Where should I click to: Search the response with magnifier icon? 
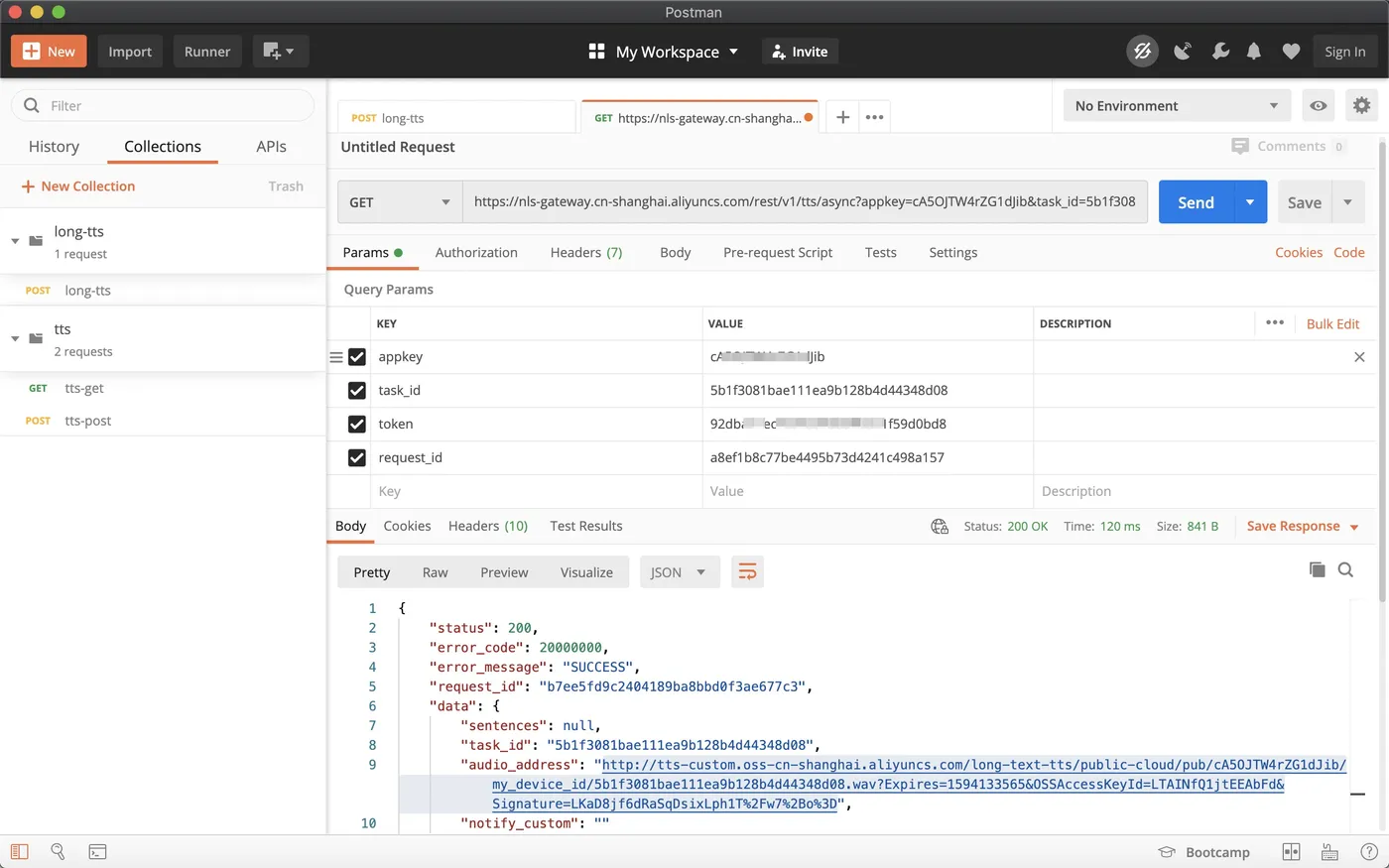pyautogui.click(x=1345, y=569)
